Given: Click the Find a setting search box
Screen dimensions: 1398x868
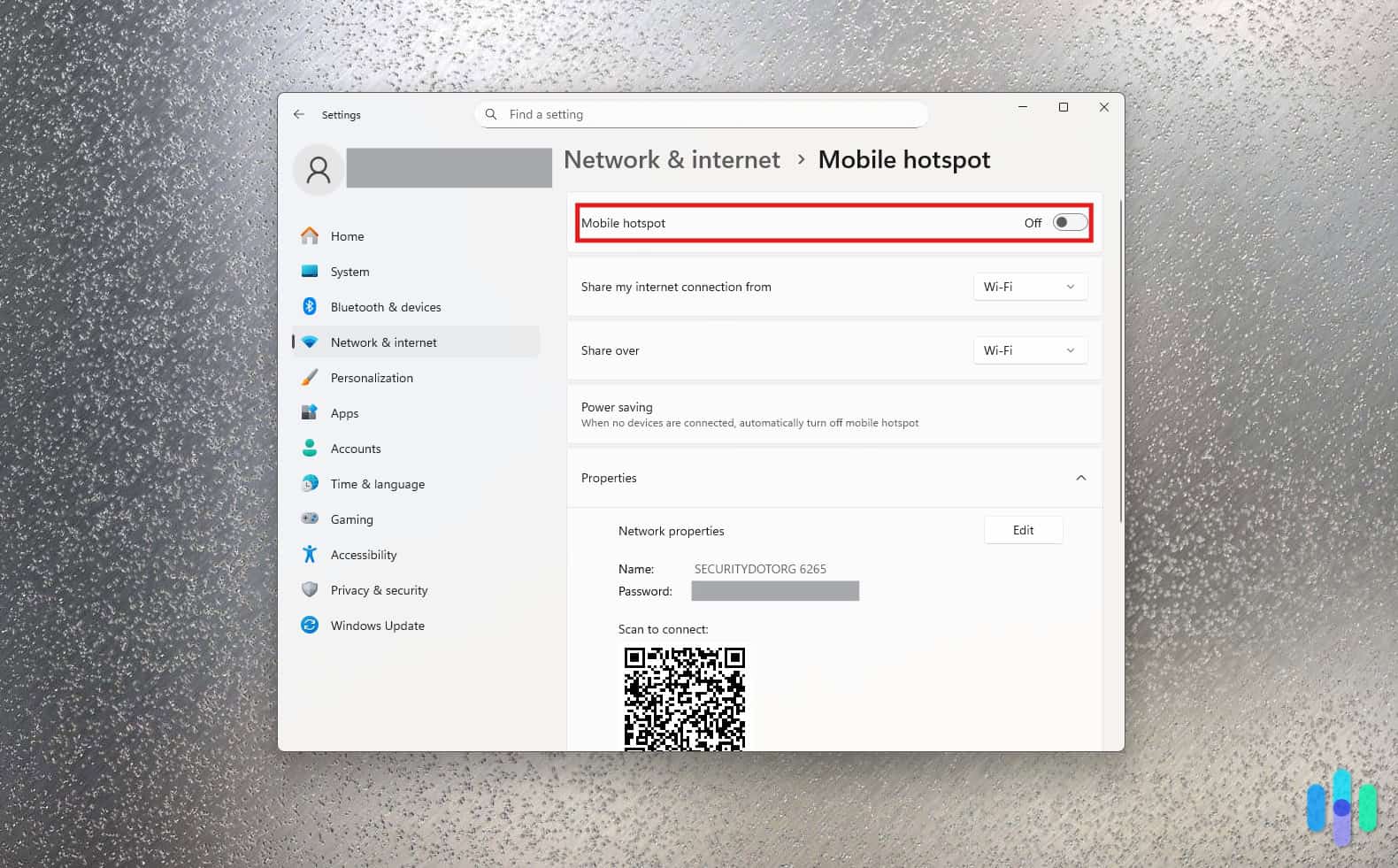Looking at the screenshot, I should click(702, 114).
